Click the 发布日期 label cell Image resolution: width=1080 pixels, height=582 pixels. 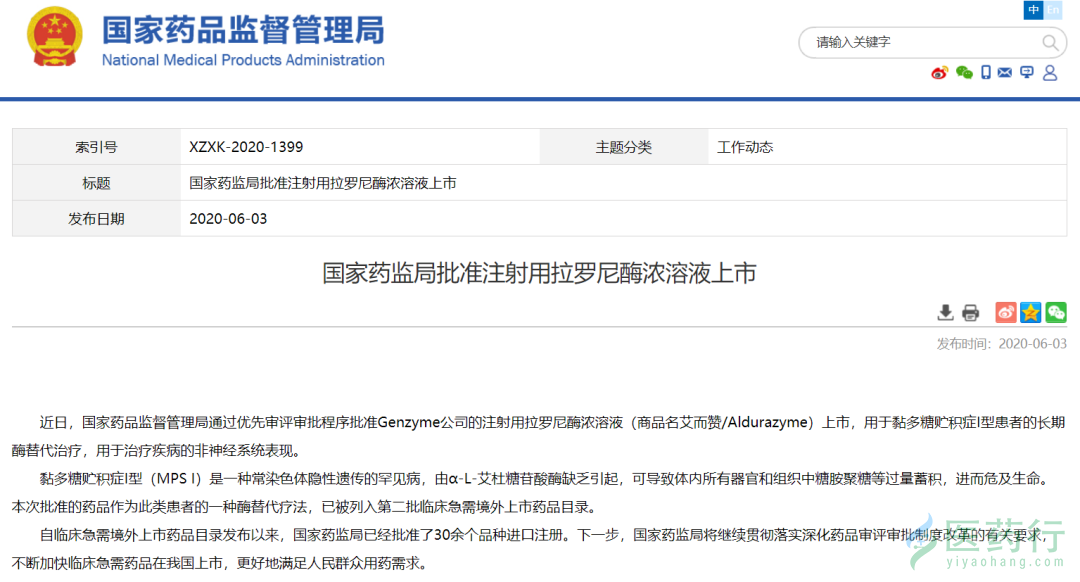(x=96, y=218)
